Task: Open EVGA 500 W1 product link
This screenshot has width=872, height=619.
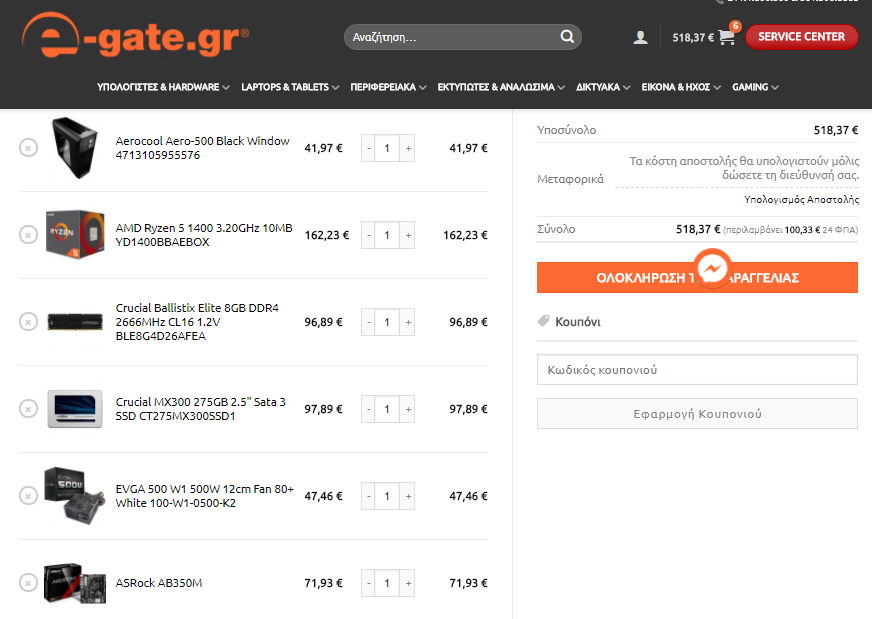Action: (205, 496)
